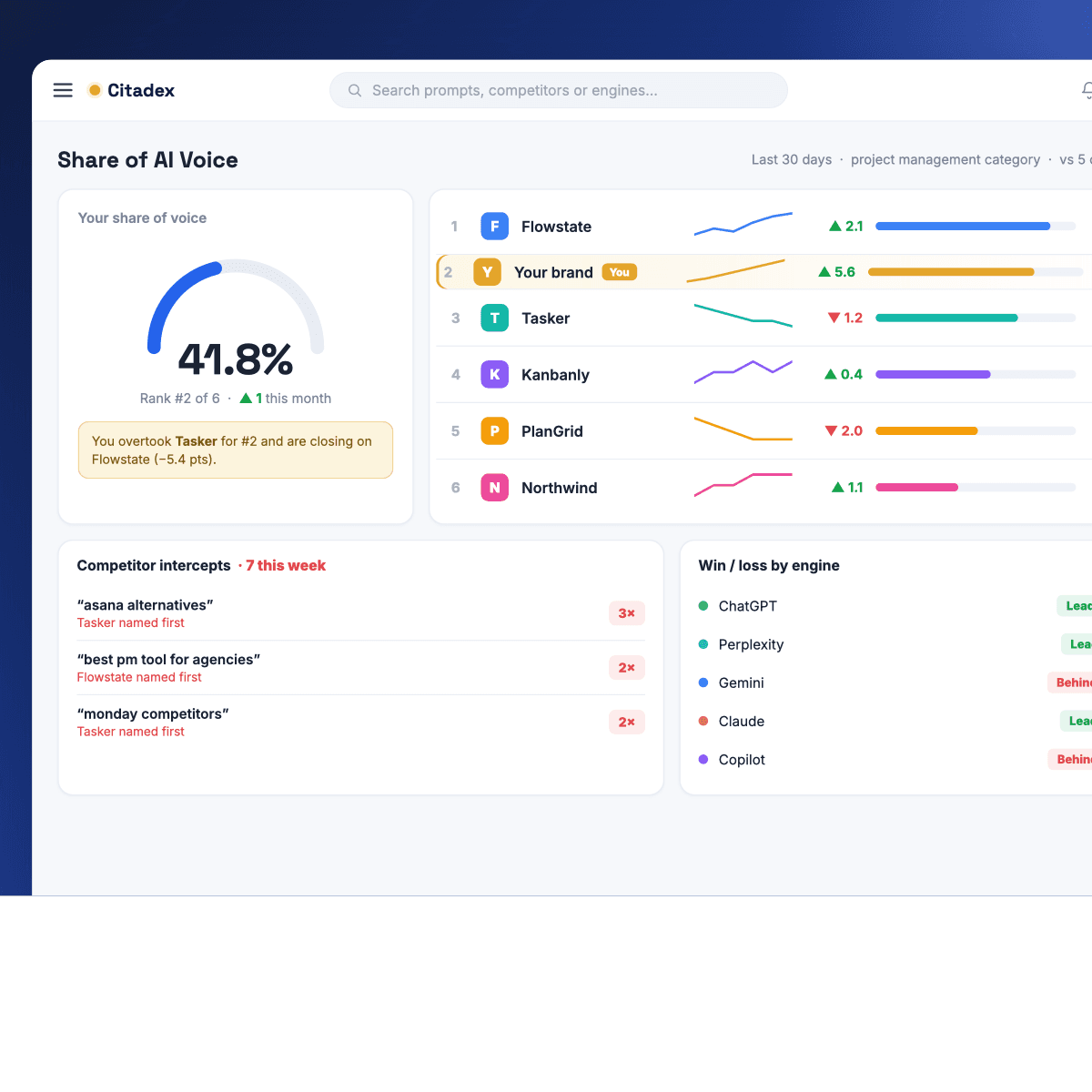
Task: Open the project management category filter
Action: click(945, 159)
